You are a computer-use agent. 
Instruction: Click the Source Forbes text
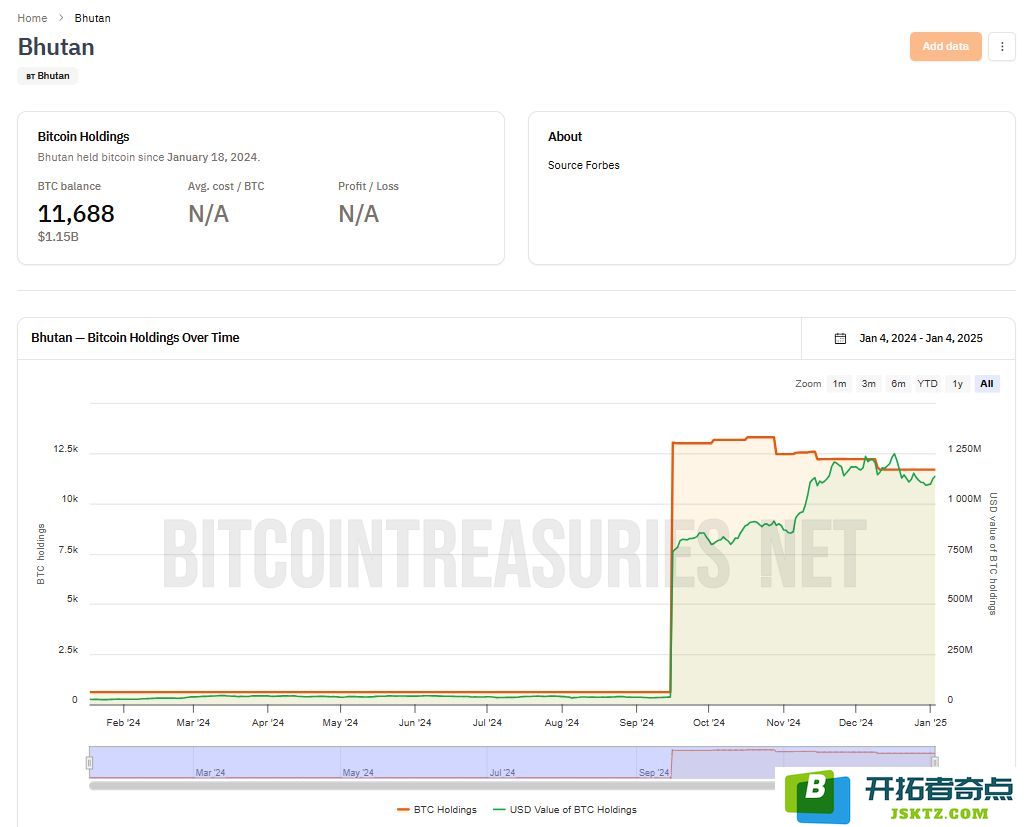click(x=584, y=165)
